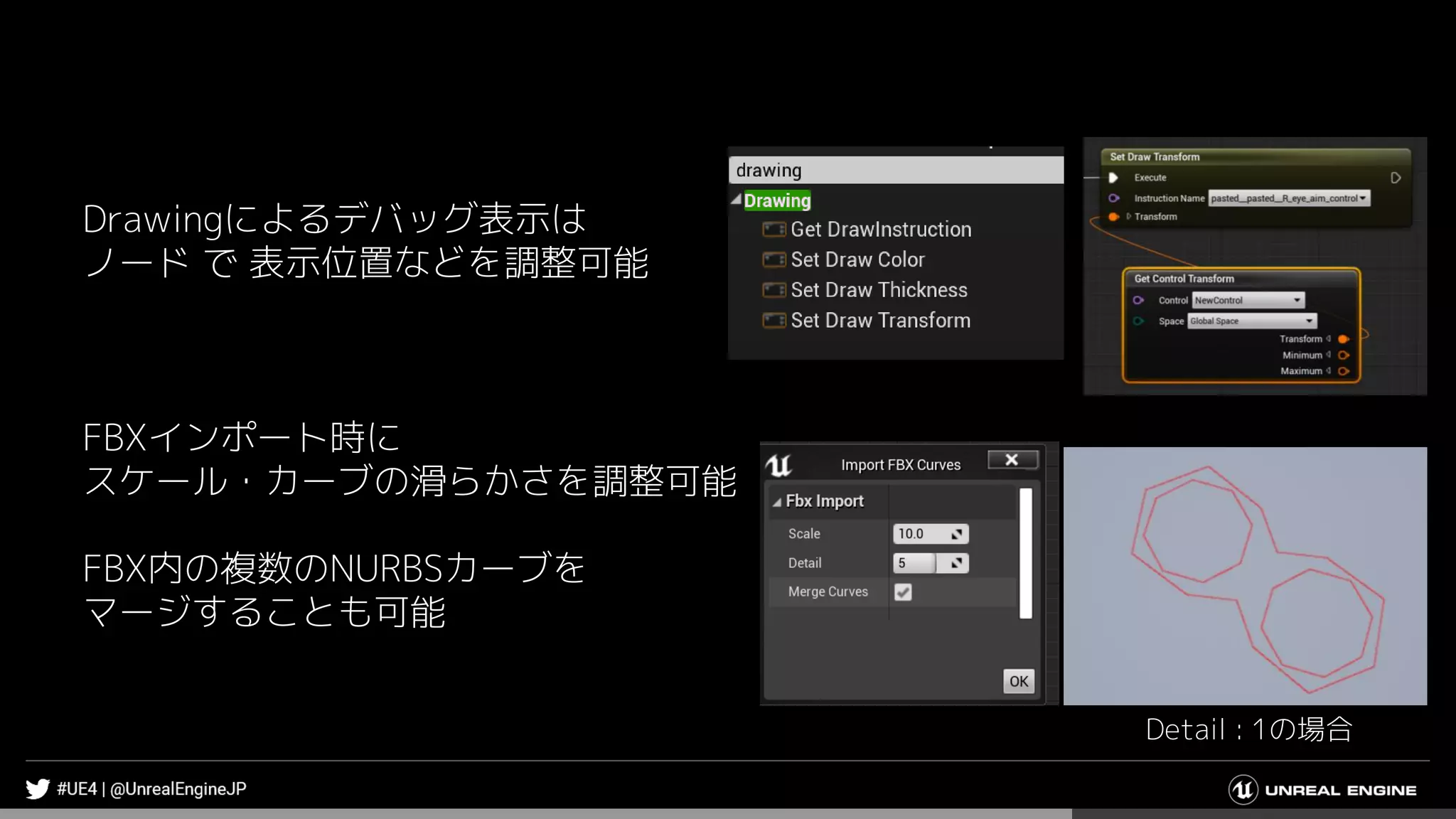Click the Unreal logo in Import FBX Curves dialog

pos(778,465)
